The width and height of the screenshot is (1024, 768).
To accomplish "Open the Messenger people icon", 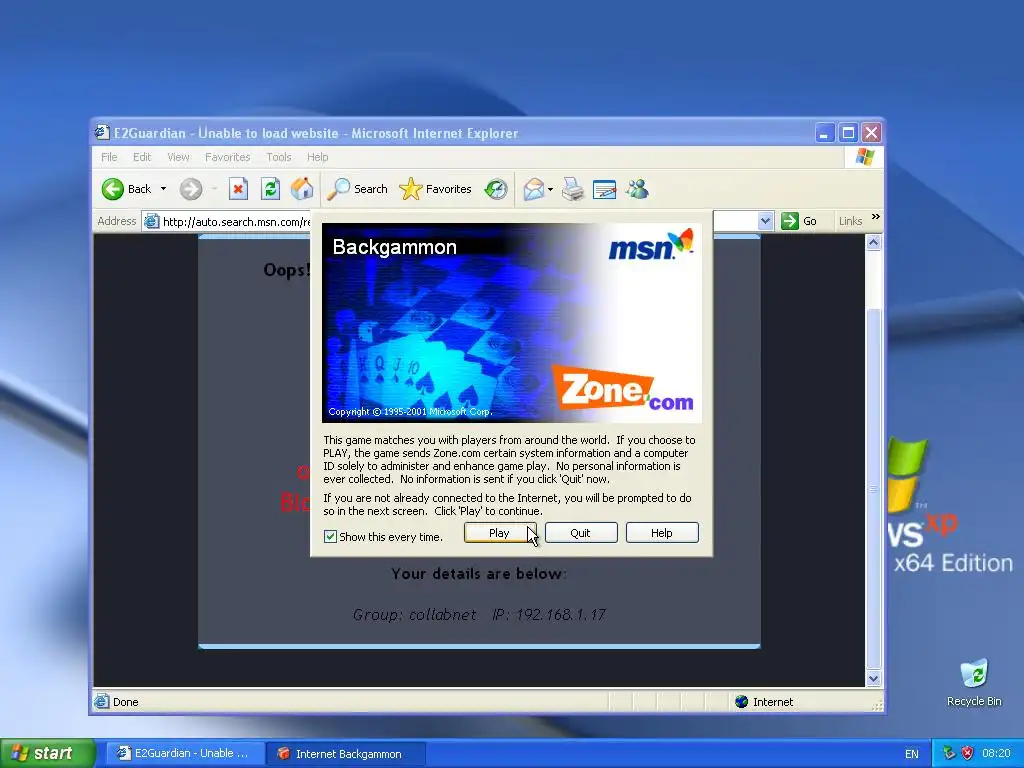I will (637, 189).
